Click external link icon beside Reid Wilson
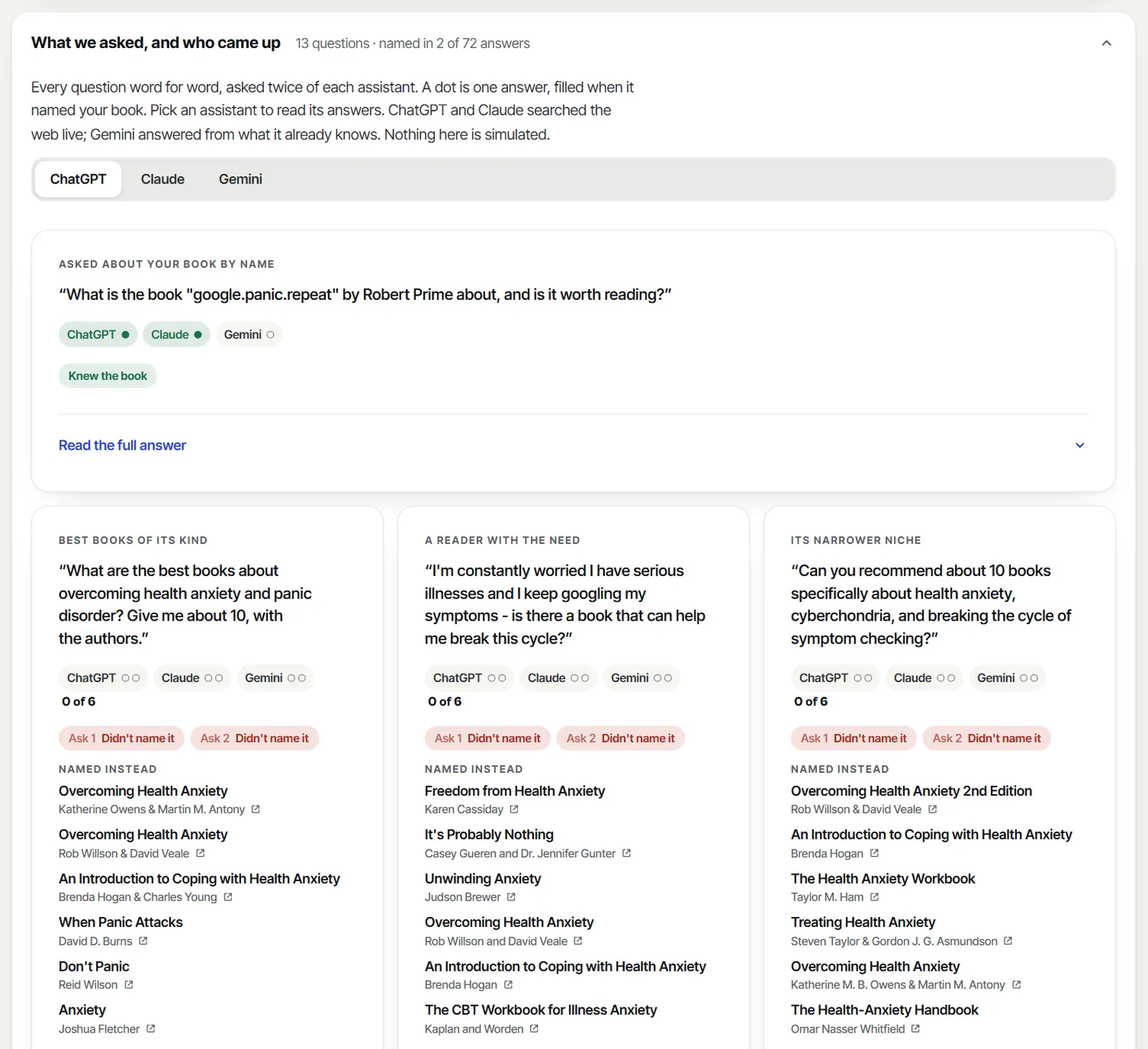1148x1049 pixels. click(128, 984)
